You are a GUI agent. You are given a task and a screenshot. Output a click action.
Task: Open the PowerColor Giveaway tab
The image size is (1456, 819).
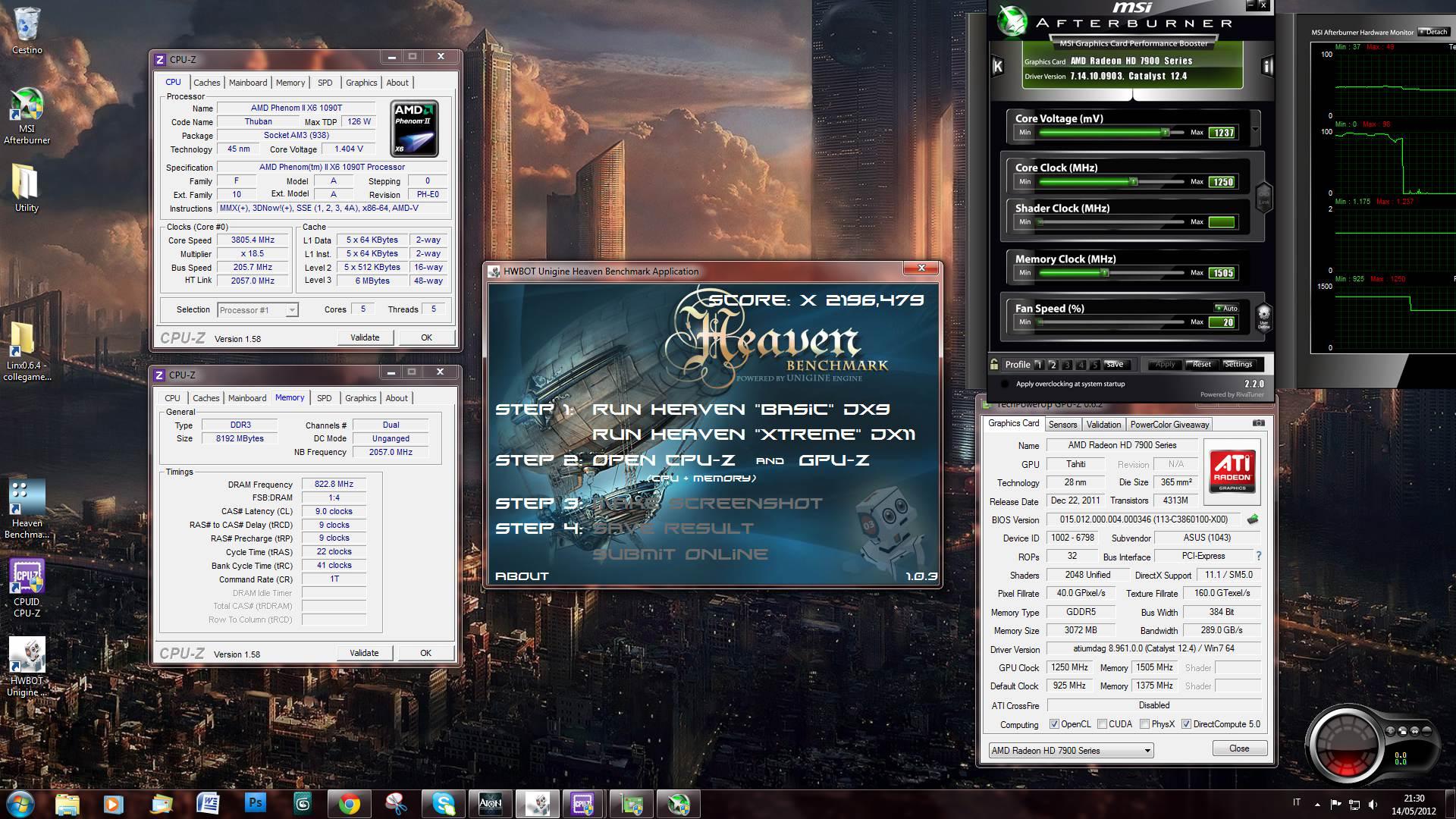[1169, 425]
